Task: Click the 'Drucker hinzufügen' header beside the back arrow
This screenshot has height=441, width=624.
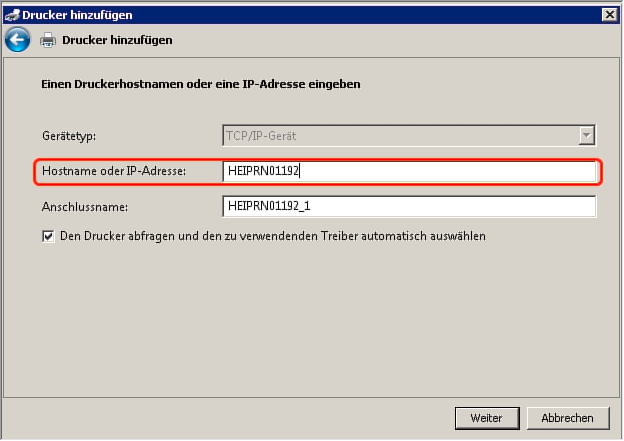Action: (117, 41)
